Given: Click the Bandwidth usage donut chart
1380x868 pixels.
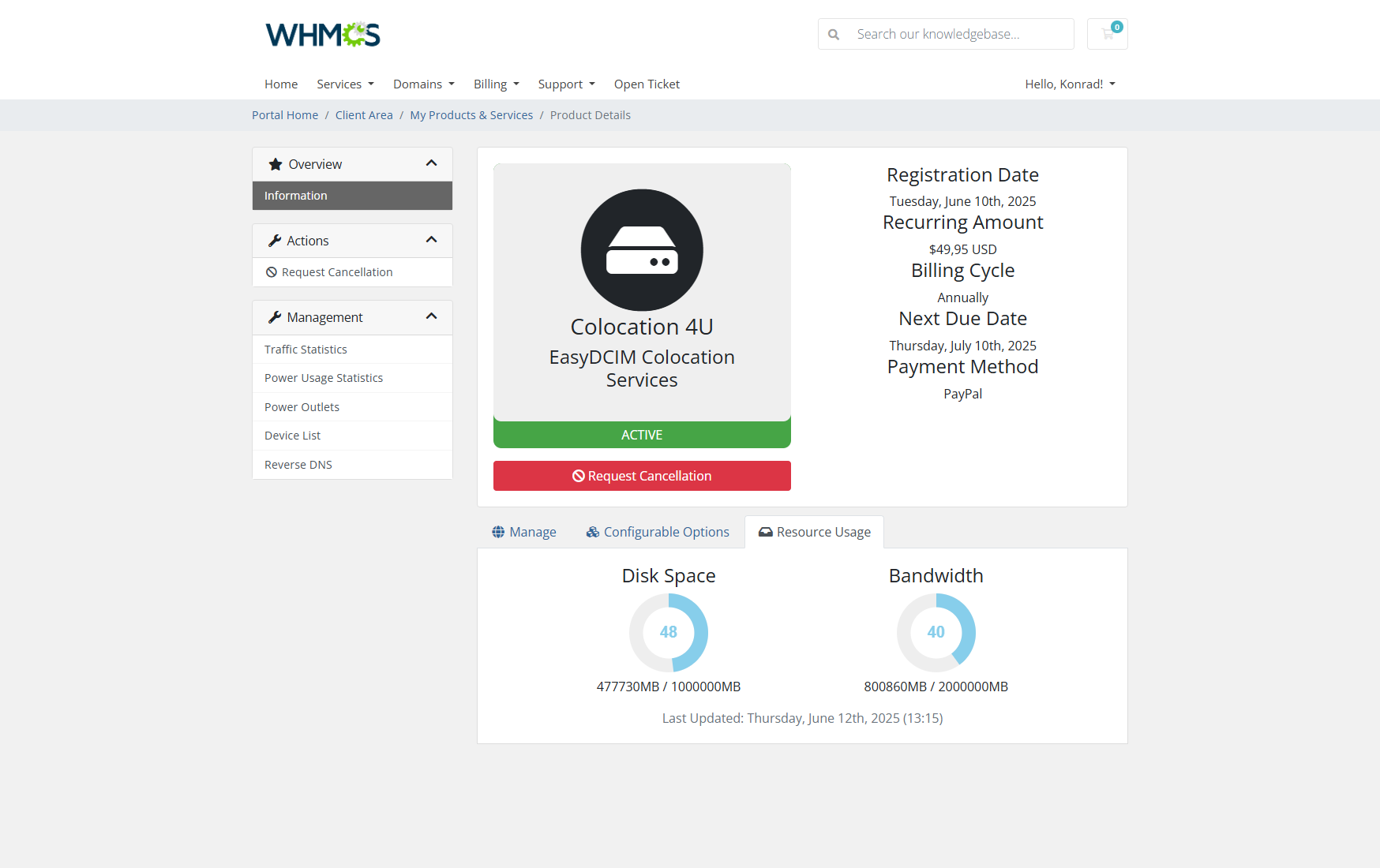Looking at the screenshot, I should tap(936, 632).
